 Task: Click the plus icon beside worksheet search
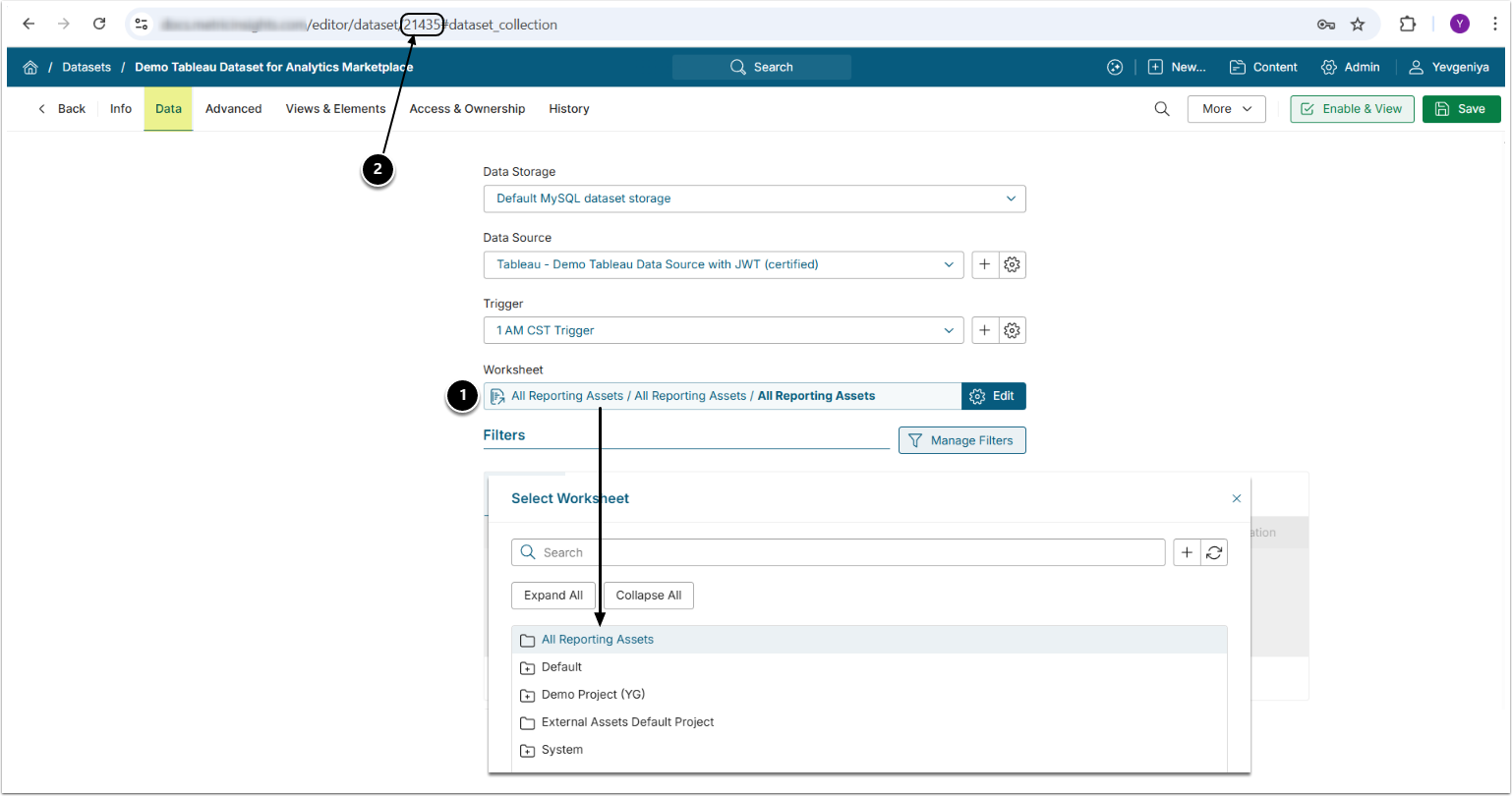coord(1188,552)
